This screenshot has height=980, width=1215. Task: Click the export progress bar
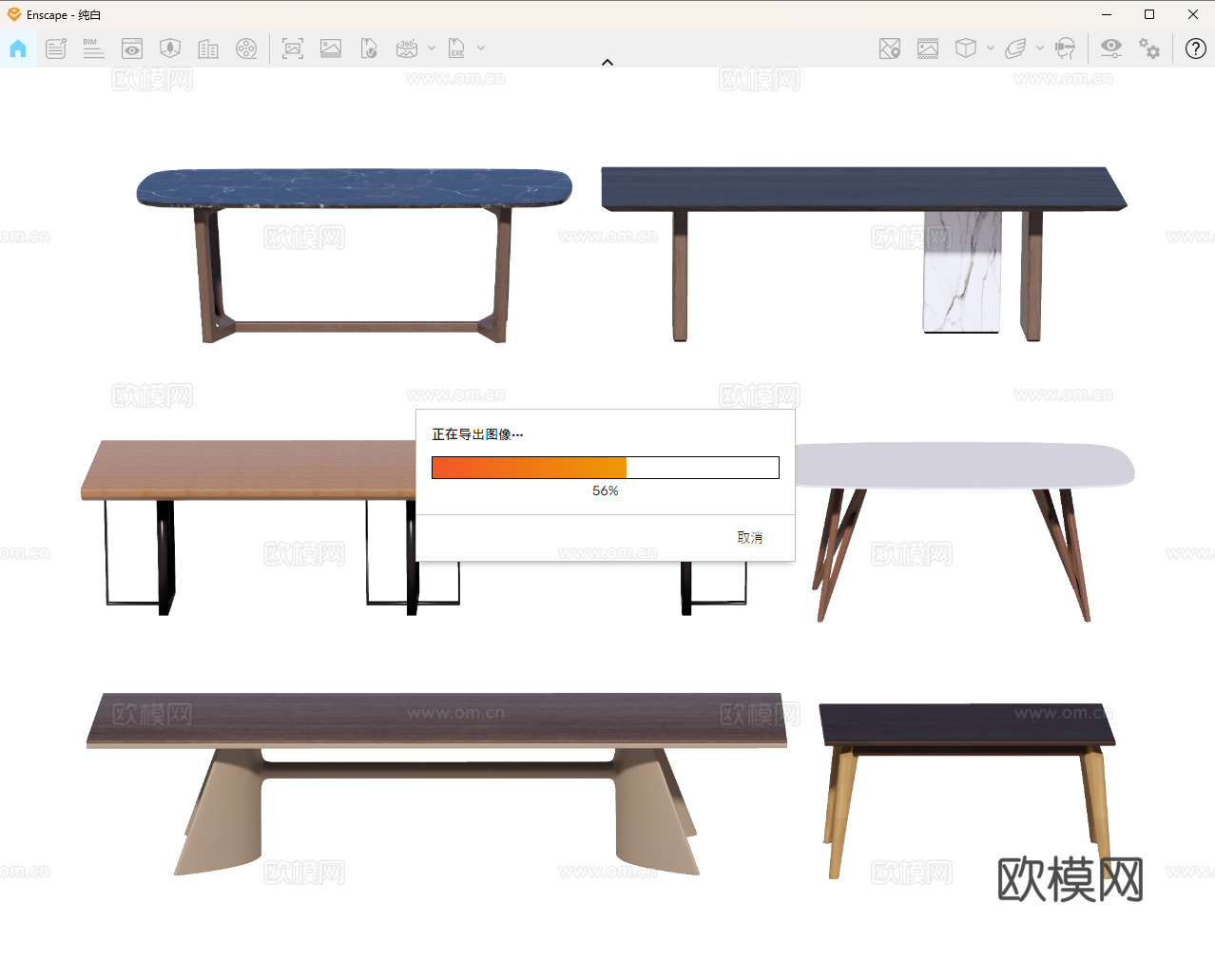[606, 468]
